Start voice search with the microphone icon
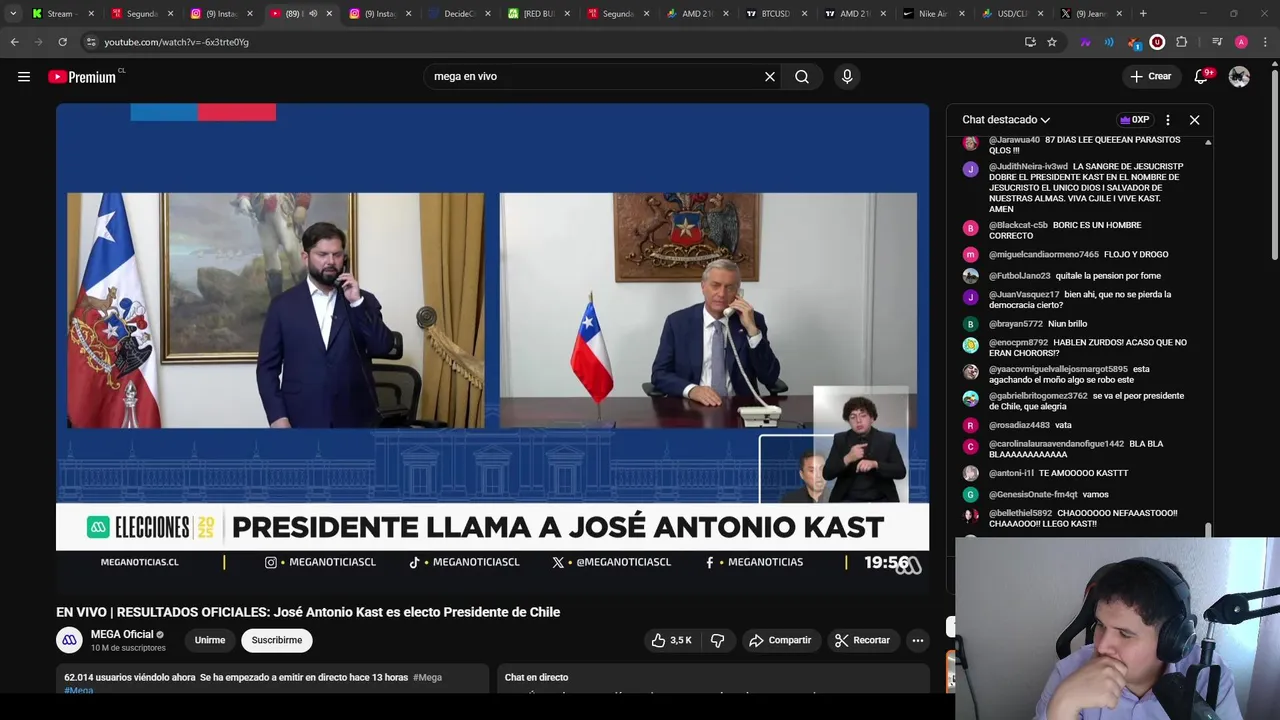 [x=847, y=76]
